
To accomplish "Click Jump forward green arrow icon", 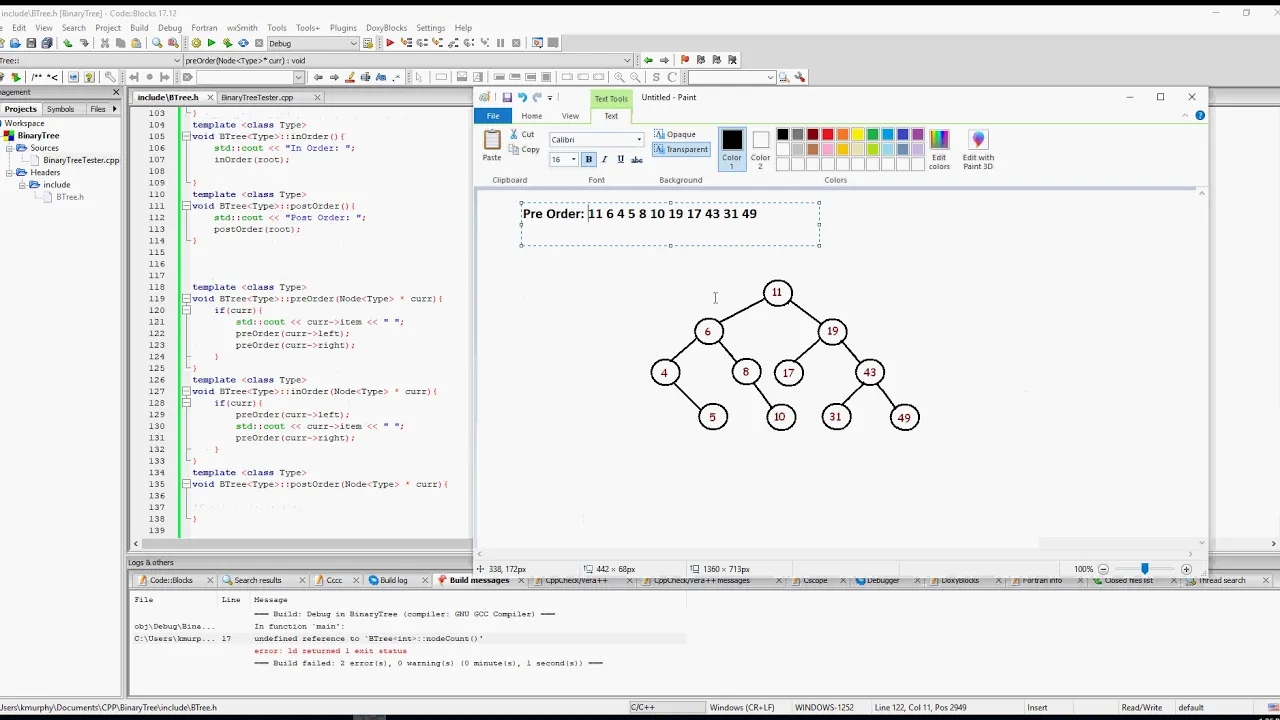I will (664, 60).
